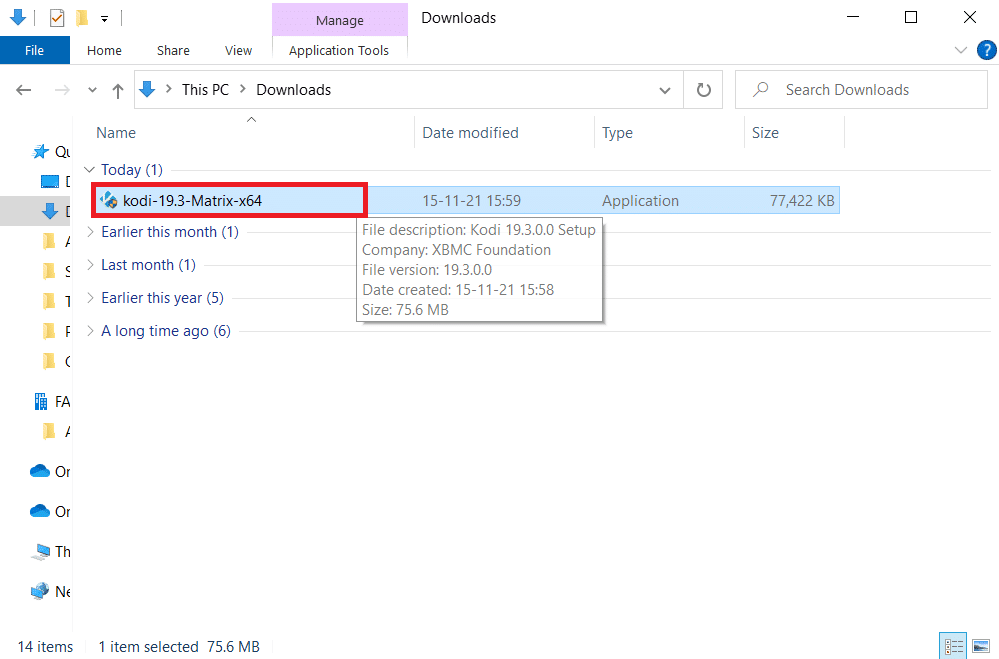Go up one folder level arrow
999x659 pixels.
117,91
